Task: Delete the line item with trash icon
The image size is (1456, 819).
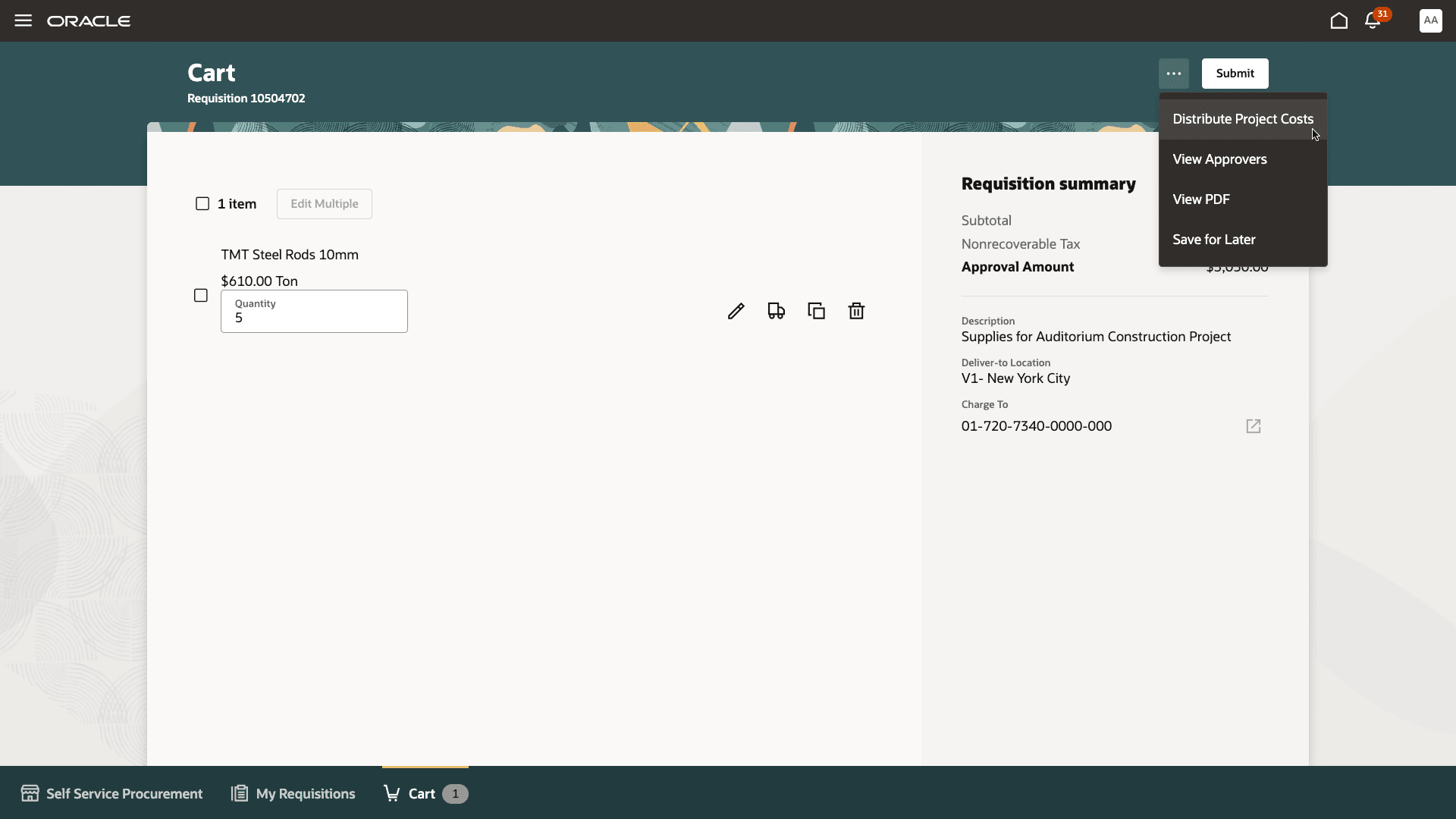Action: 856,311
